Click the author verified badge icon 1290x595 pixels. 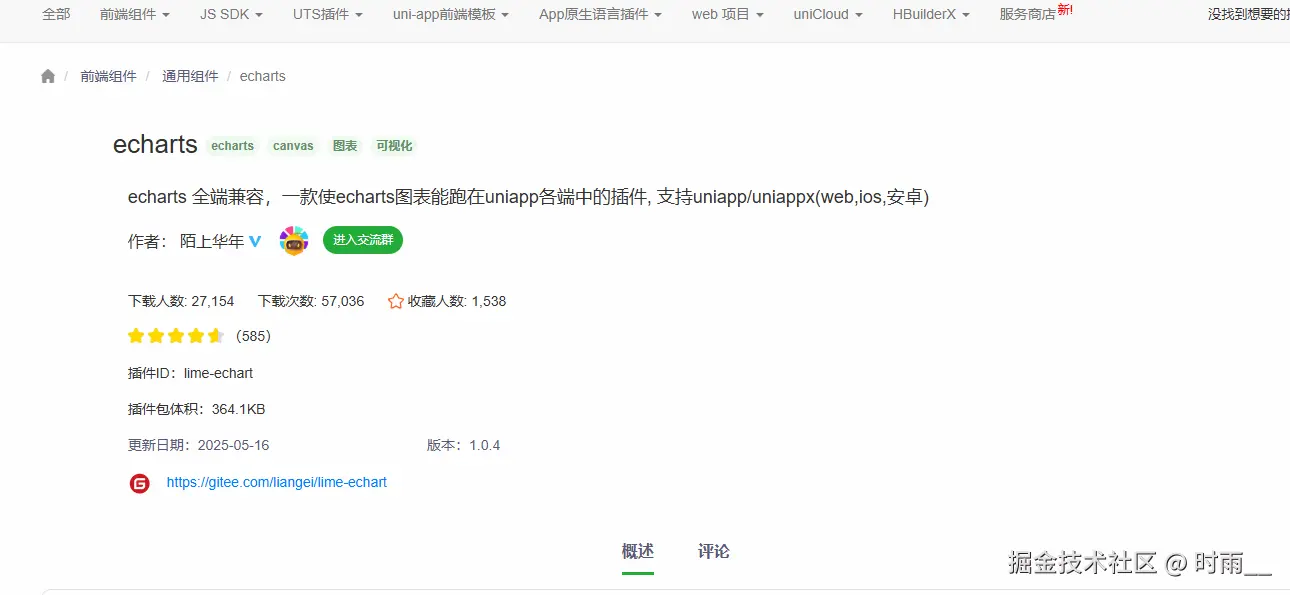pyautogui.click(x=255, y=241)
